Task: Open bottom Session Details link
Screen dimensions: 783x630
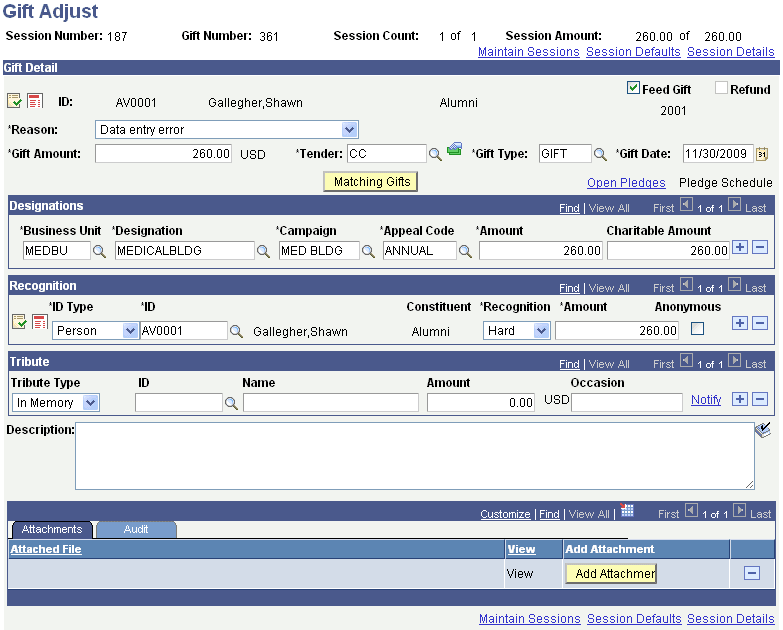Action: (x=731, y=619)
